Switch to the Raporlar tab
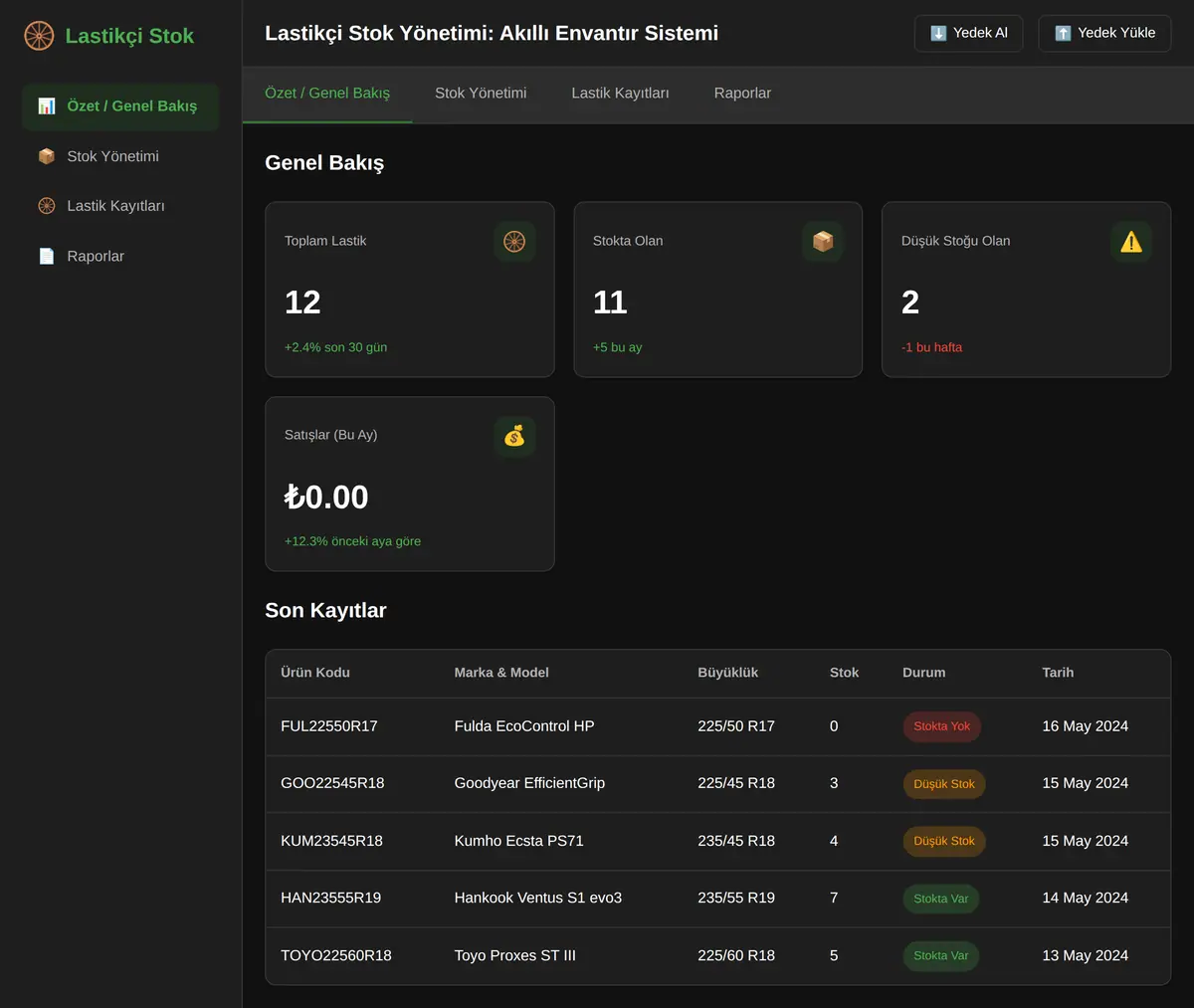 (x=742, y=94)
